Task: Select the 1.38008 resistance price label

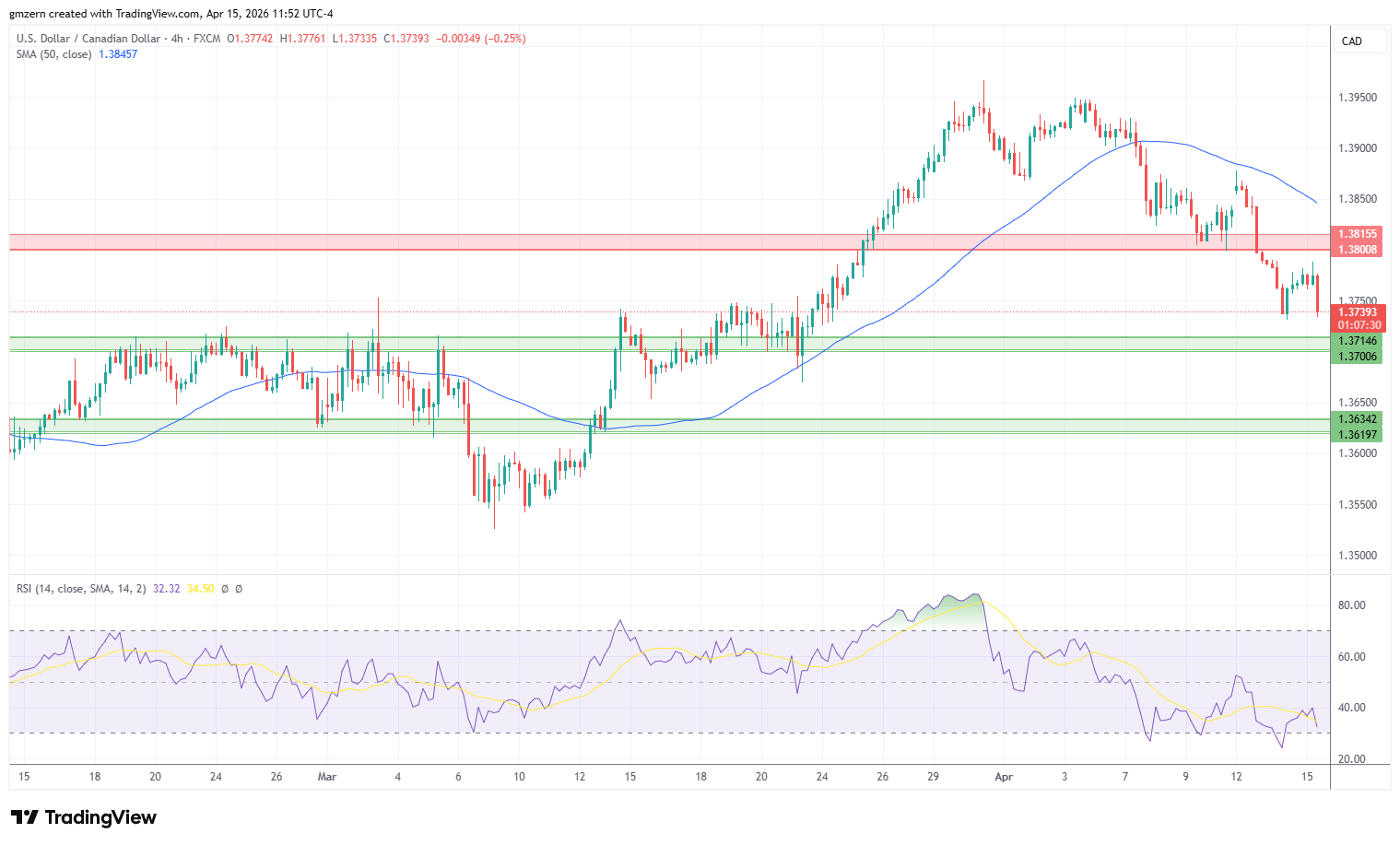Action: coord(1358,250)
